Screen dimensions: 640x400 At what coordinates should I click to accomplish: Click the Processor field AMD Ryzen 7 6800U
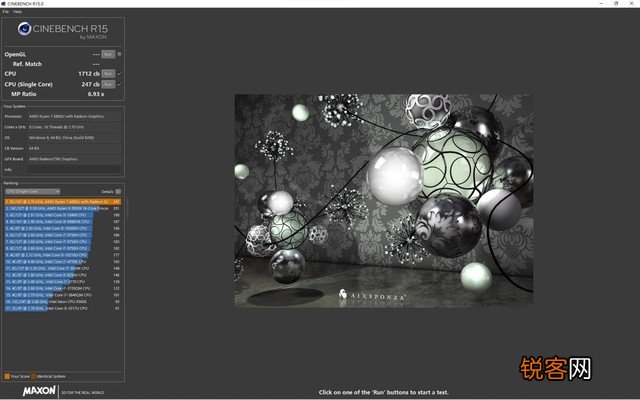click(74, 116)
